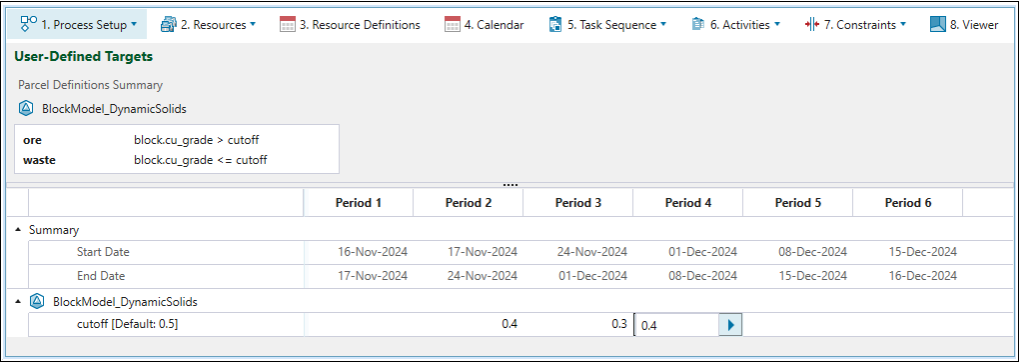Open the Process Setup dropdown arrow
Image resolution: width=1021 pixels, height=363 pixels.
[134, 25]
